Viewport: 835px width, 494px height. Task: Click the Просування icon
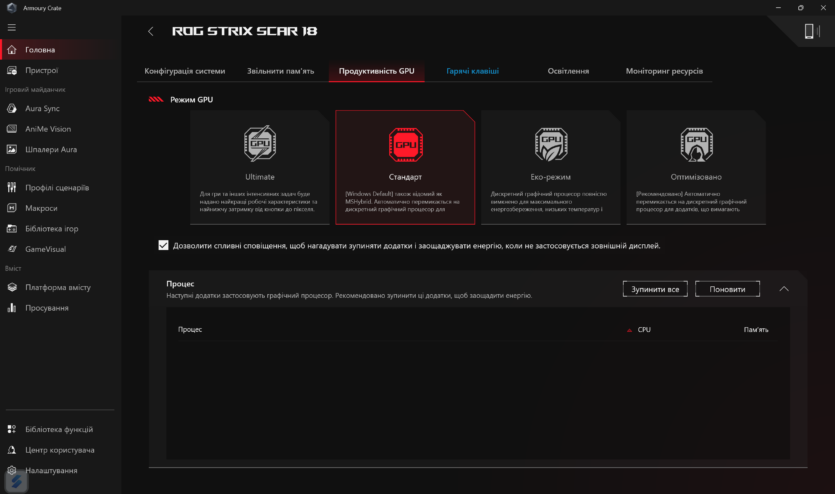12,308
